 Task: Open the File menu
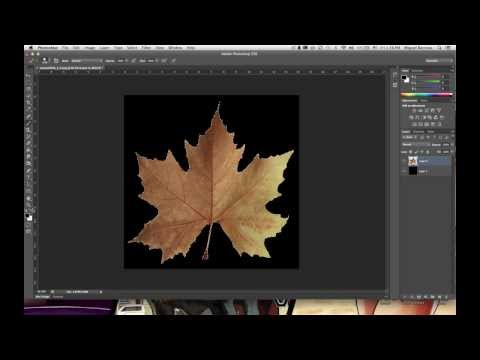65,48
